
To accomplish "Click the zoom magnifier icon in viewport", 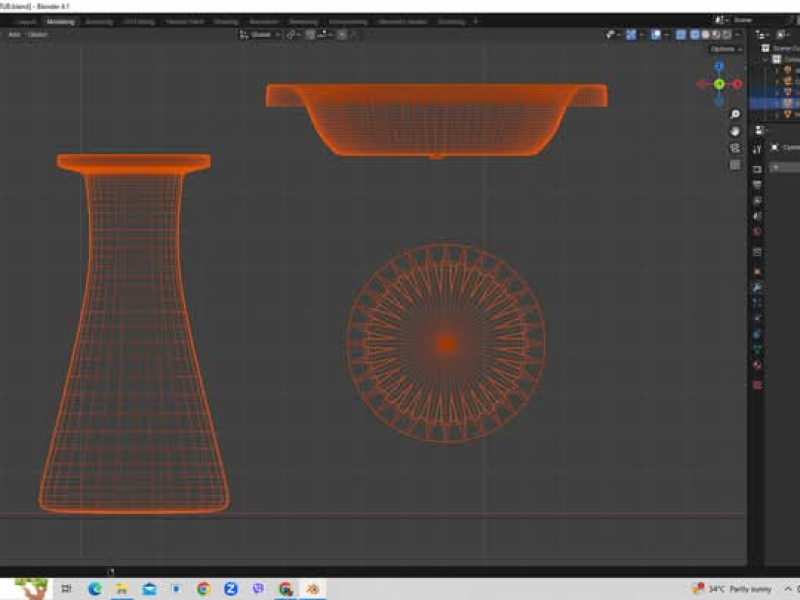I will pyautogui.click(x=735, y=114).
